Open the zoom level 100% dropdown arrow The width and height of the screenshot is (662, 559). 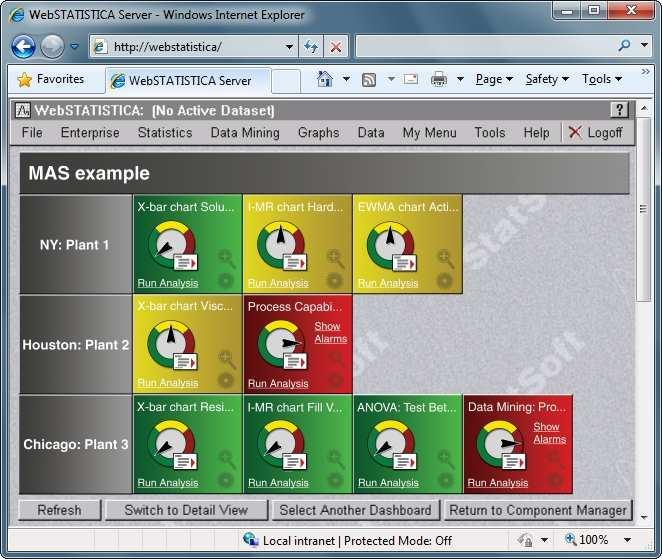627,540
